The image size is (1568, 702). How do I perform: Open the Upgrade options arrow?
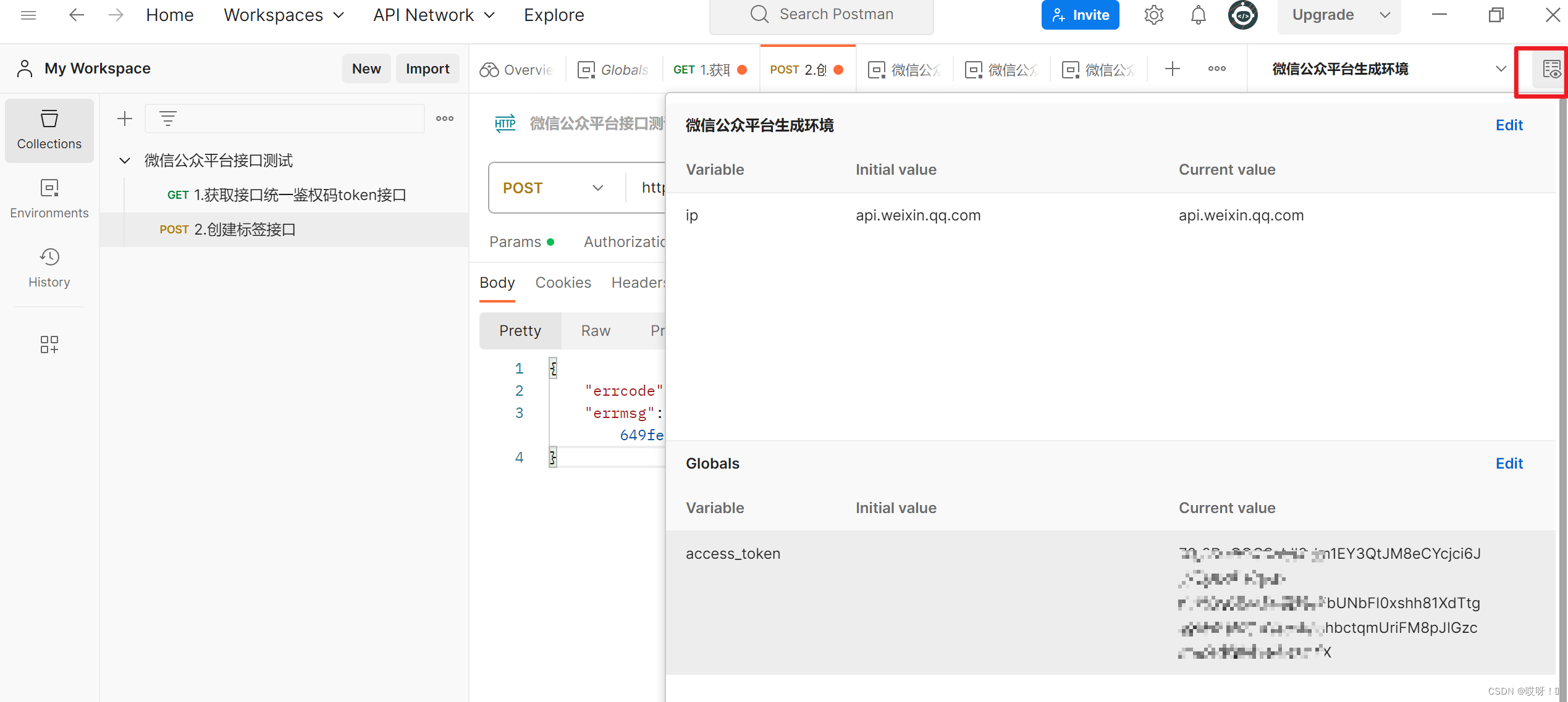click(x=1385, y=15)
